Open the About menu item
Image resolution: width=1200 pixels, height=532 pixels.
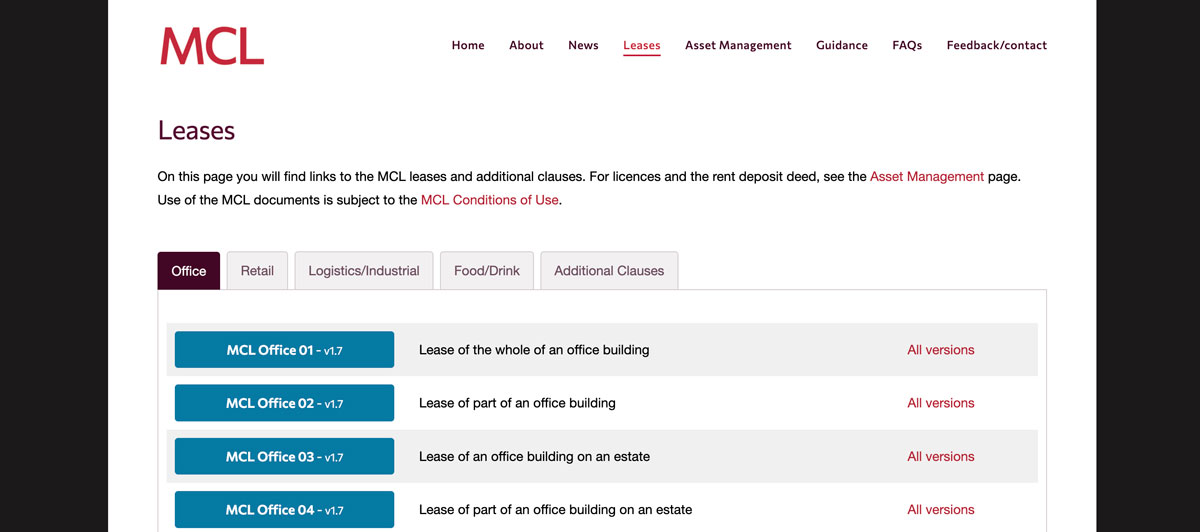tap(526, 45)
